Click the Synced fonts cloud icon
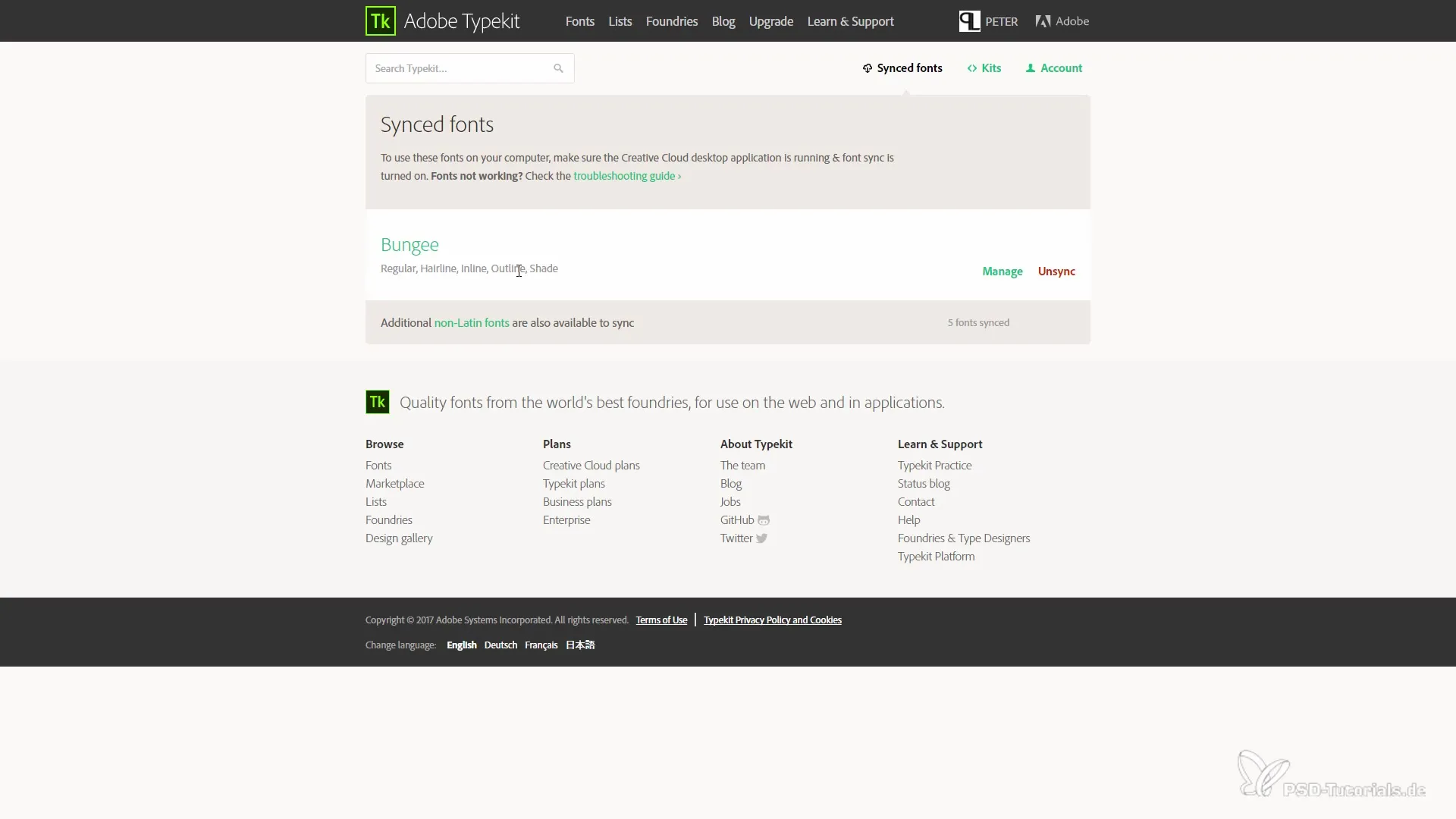 tap(868, 68)
